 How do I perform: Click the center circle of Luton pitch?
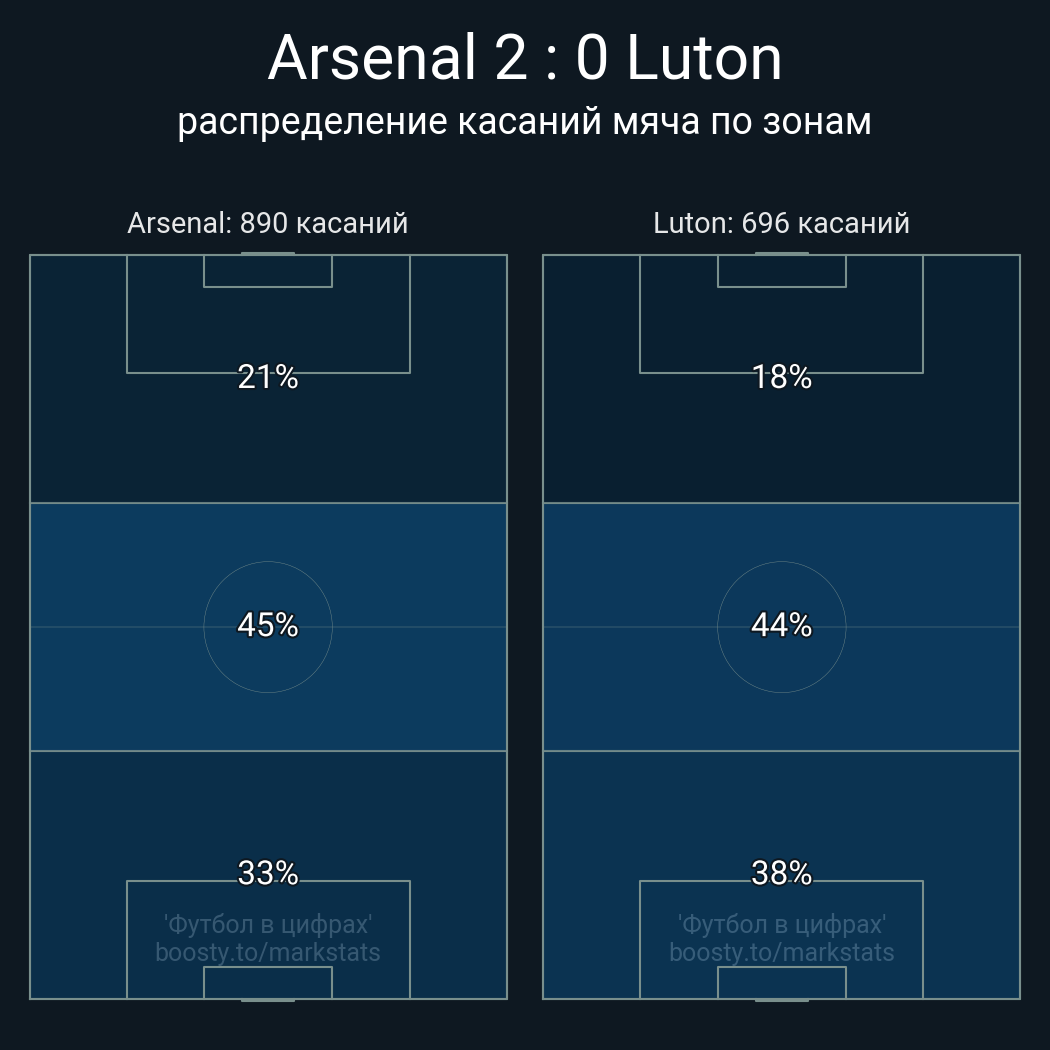pyautogui.click(x=781, y=660)
